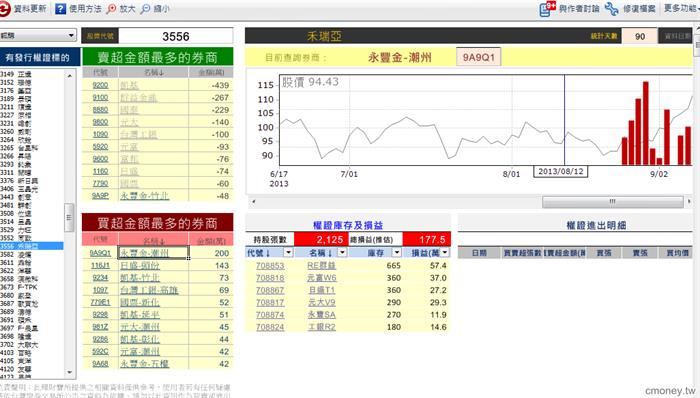Click the chart horizontal scrollbar thumb
700x398 pixels.
coord(612,202)
